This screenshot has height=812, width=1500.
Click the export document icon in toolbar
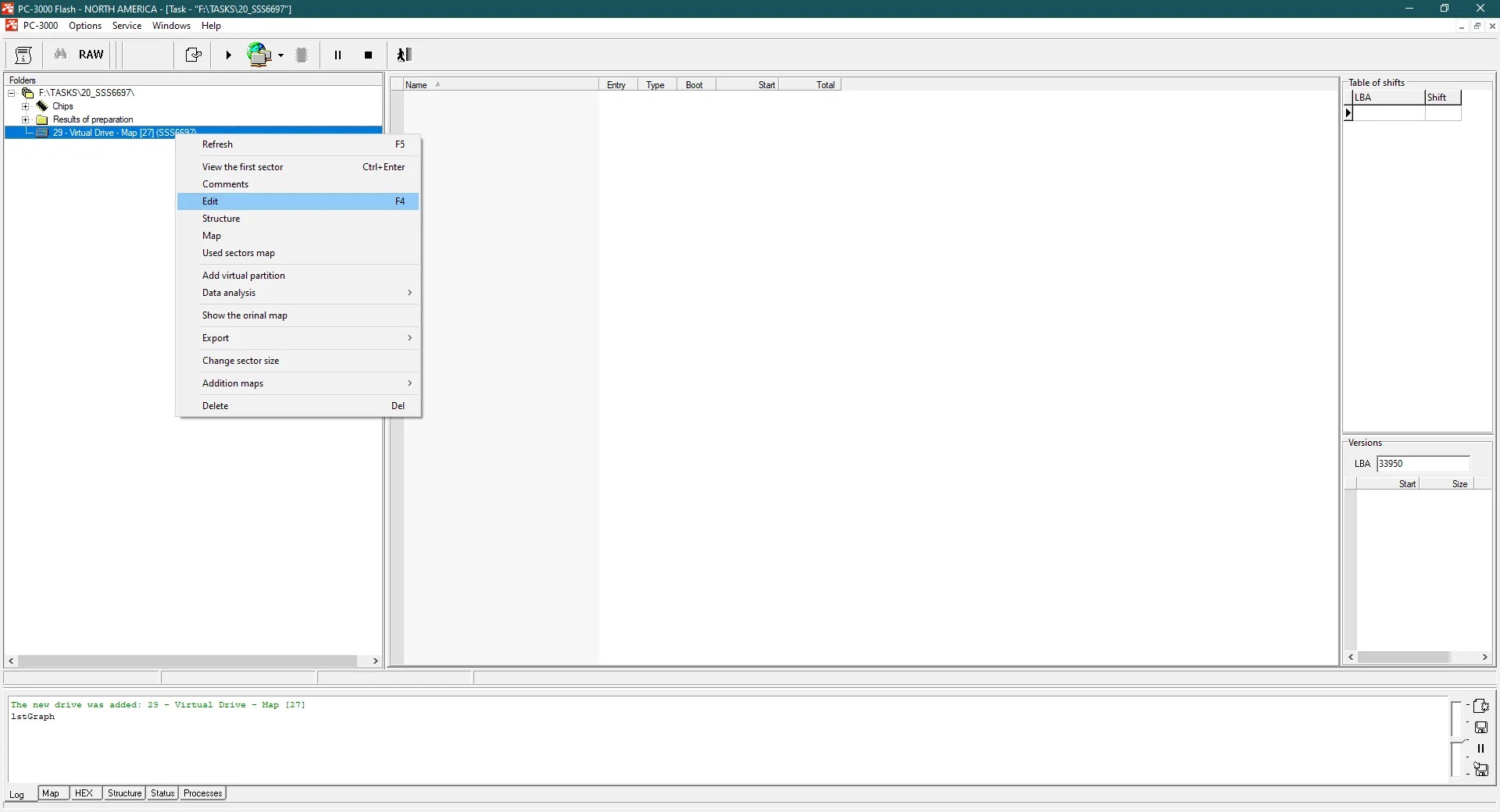click(x=193, y=55)
